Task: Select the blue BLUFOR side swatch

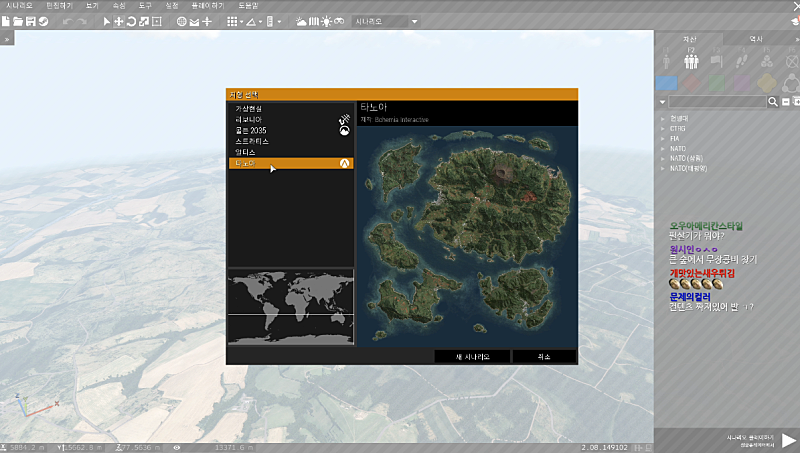Action: pyautogui.click(x=667, y=83)
